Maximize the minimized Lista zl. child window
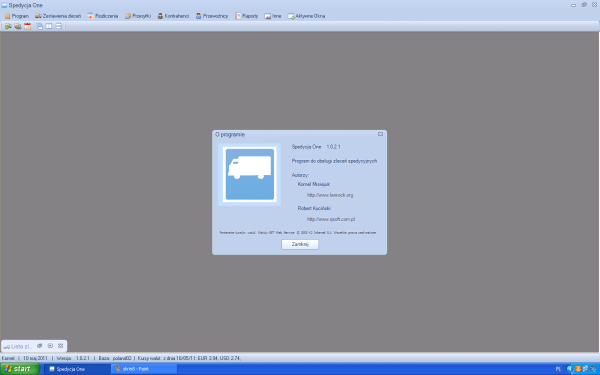Image resolution: width=600 pixels, height=375 pixels. [x=50, y=346]
